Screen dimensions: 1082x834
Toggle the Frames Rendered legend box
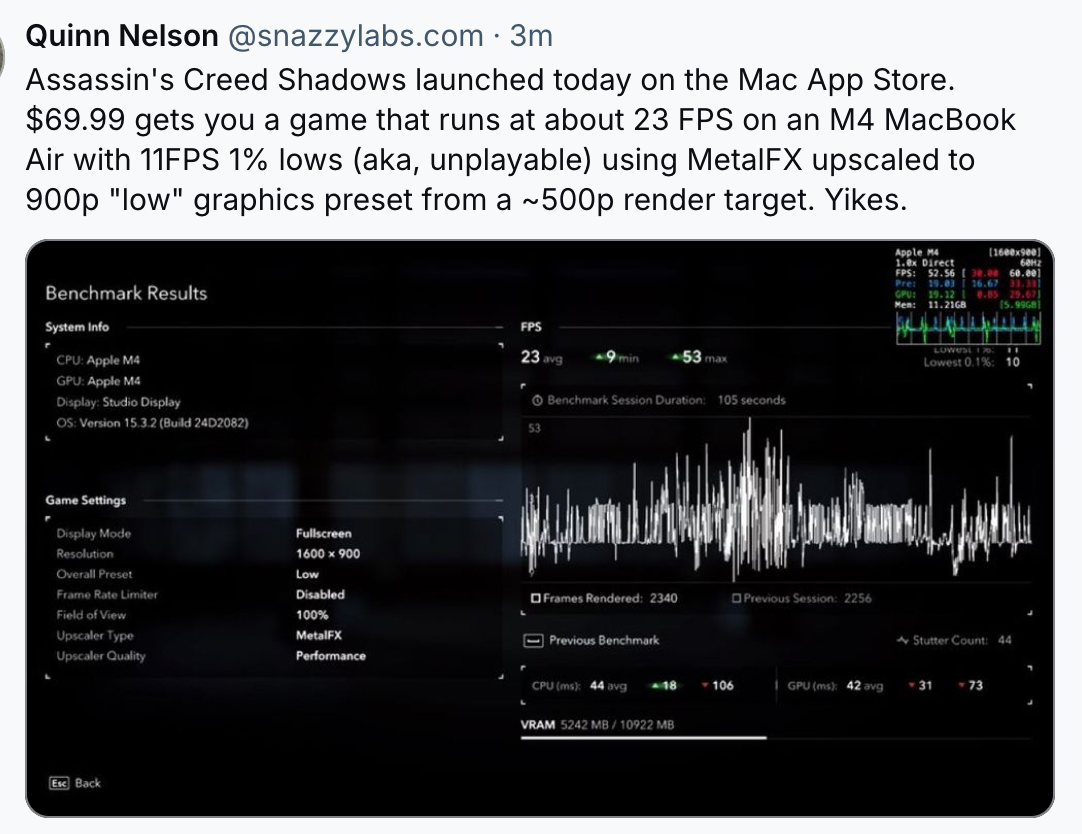pyautogui.click(x=535, y=598)
